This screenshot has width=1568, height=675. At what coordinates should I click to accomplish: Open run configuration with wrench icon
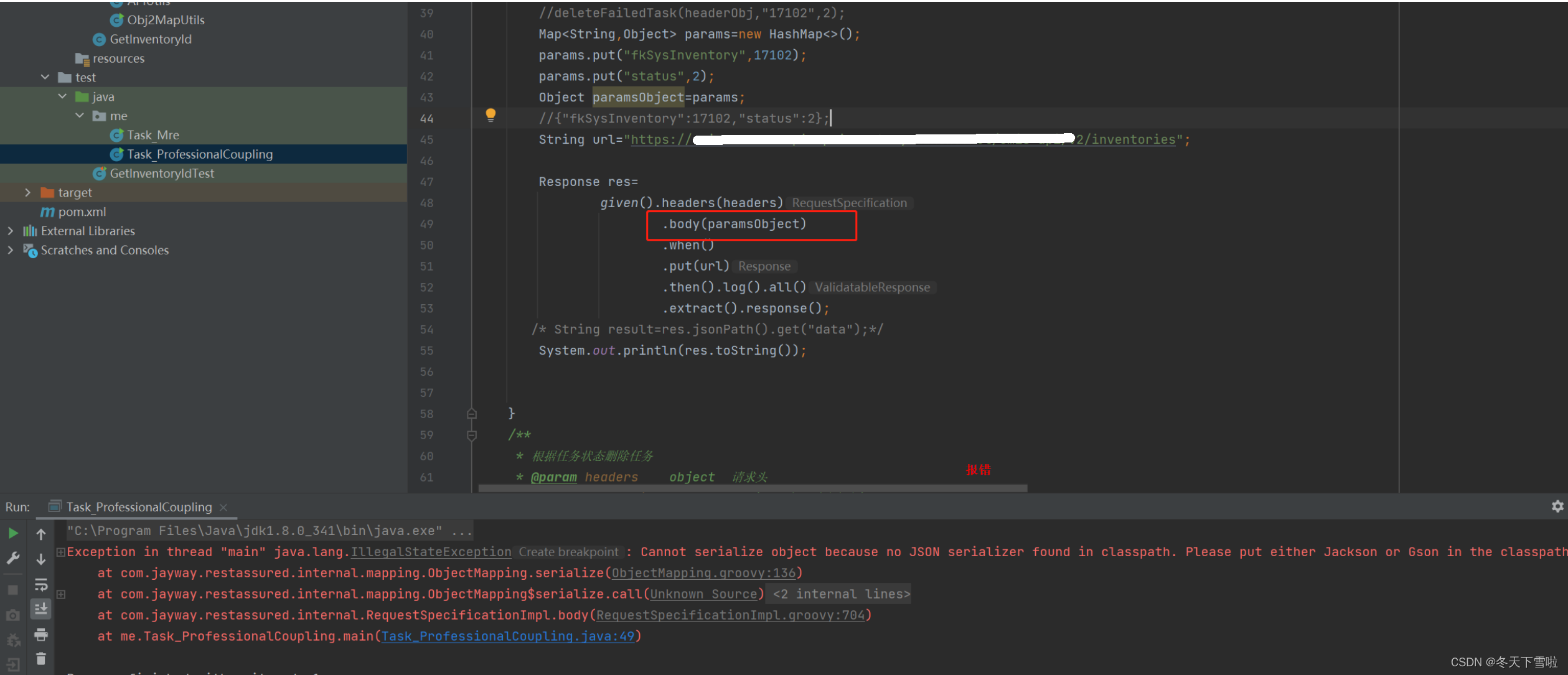[12, 558]
